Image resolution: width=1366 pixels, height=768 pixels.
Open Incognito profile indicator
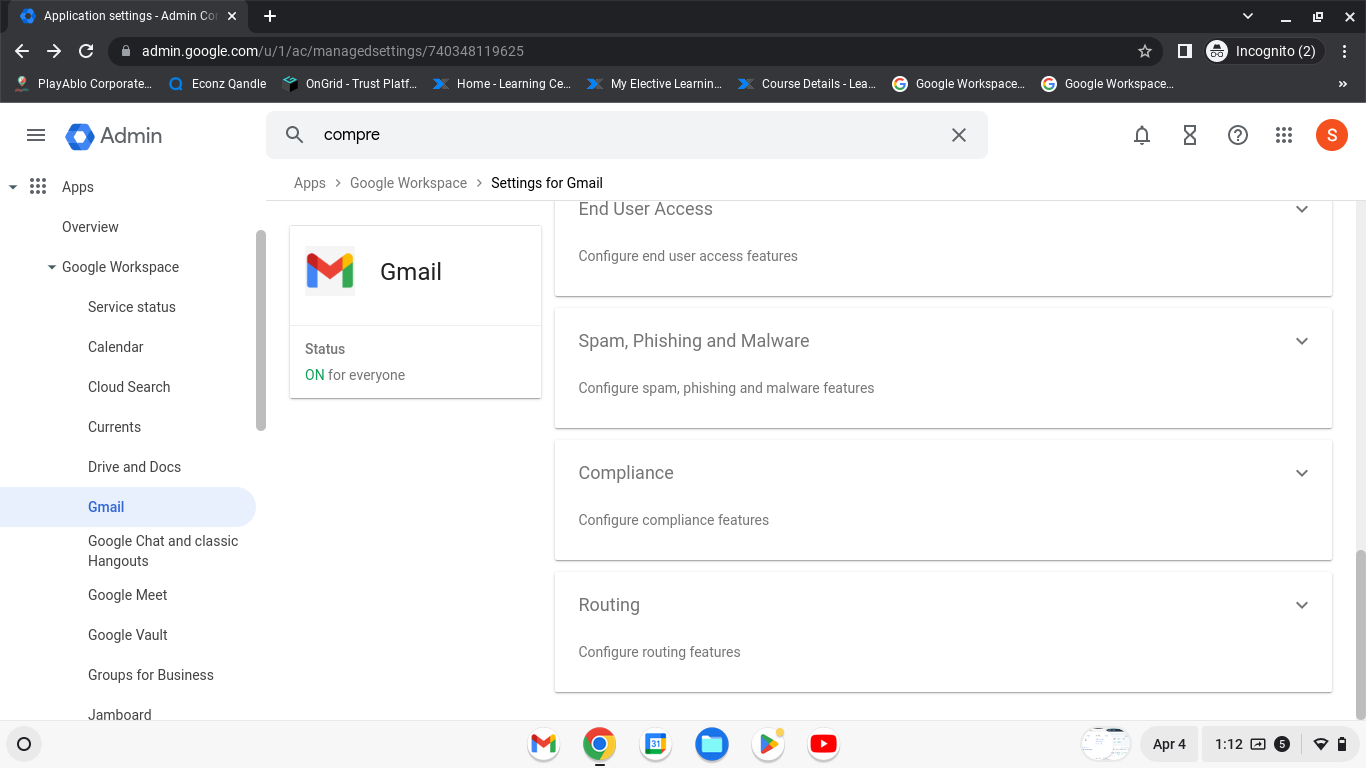[1264, 51]
